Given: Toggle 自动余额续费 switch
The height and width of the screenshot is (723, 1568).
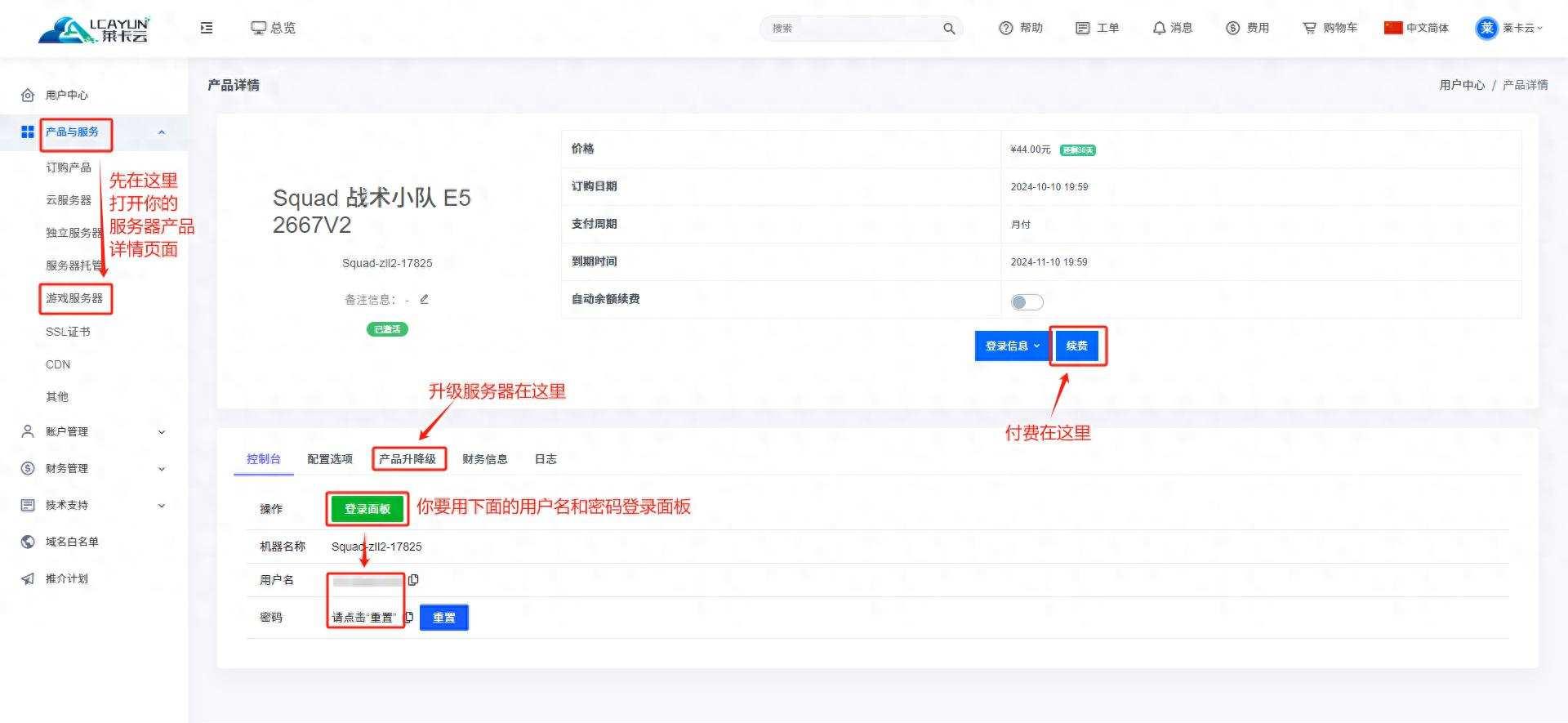Looking at the screenshot, I should point(1027,302).
